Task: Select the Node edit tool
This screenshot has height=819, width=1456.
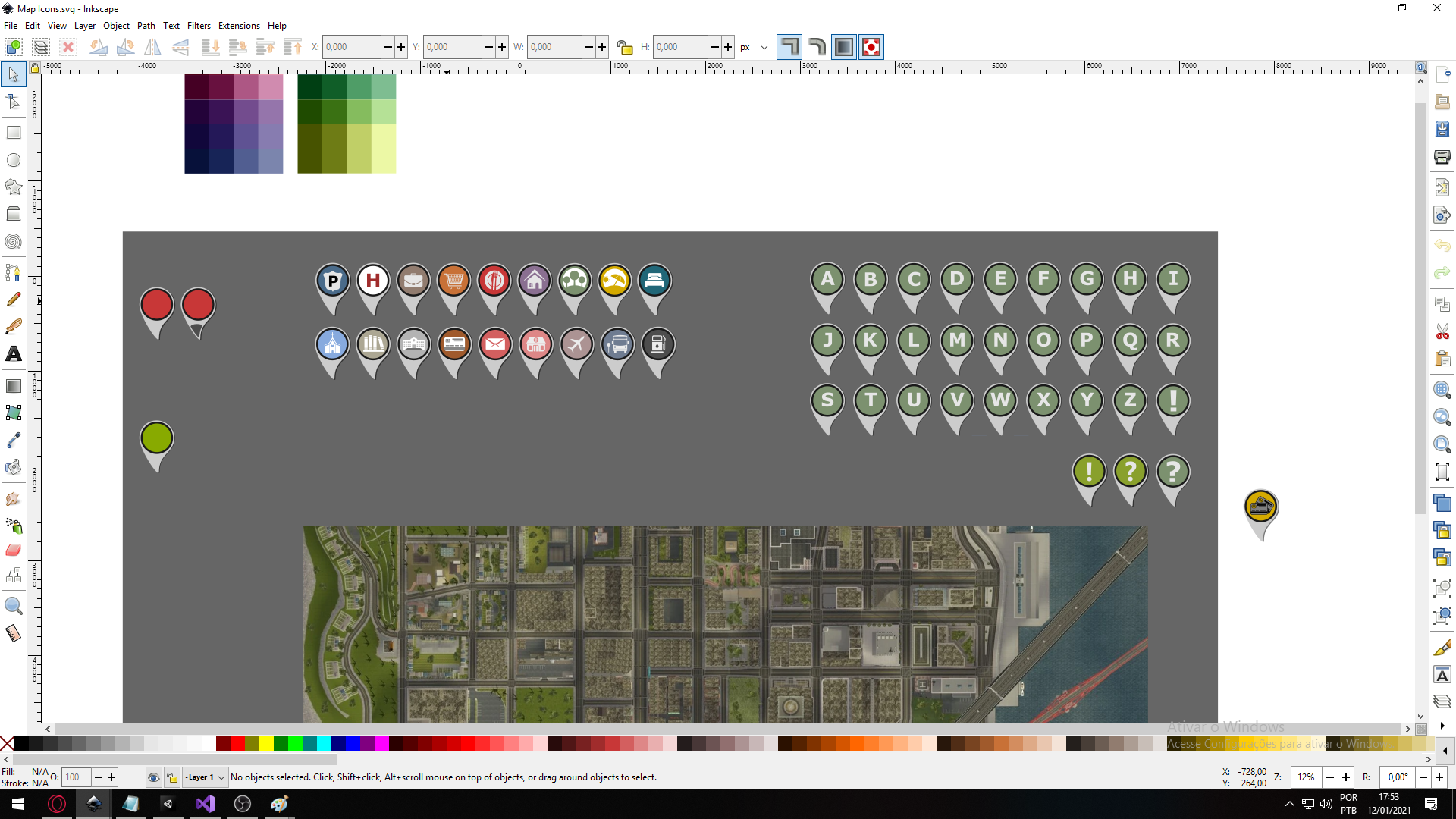Action: click(13, 102)
